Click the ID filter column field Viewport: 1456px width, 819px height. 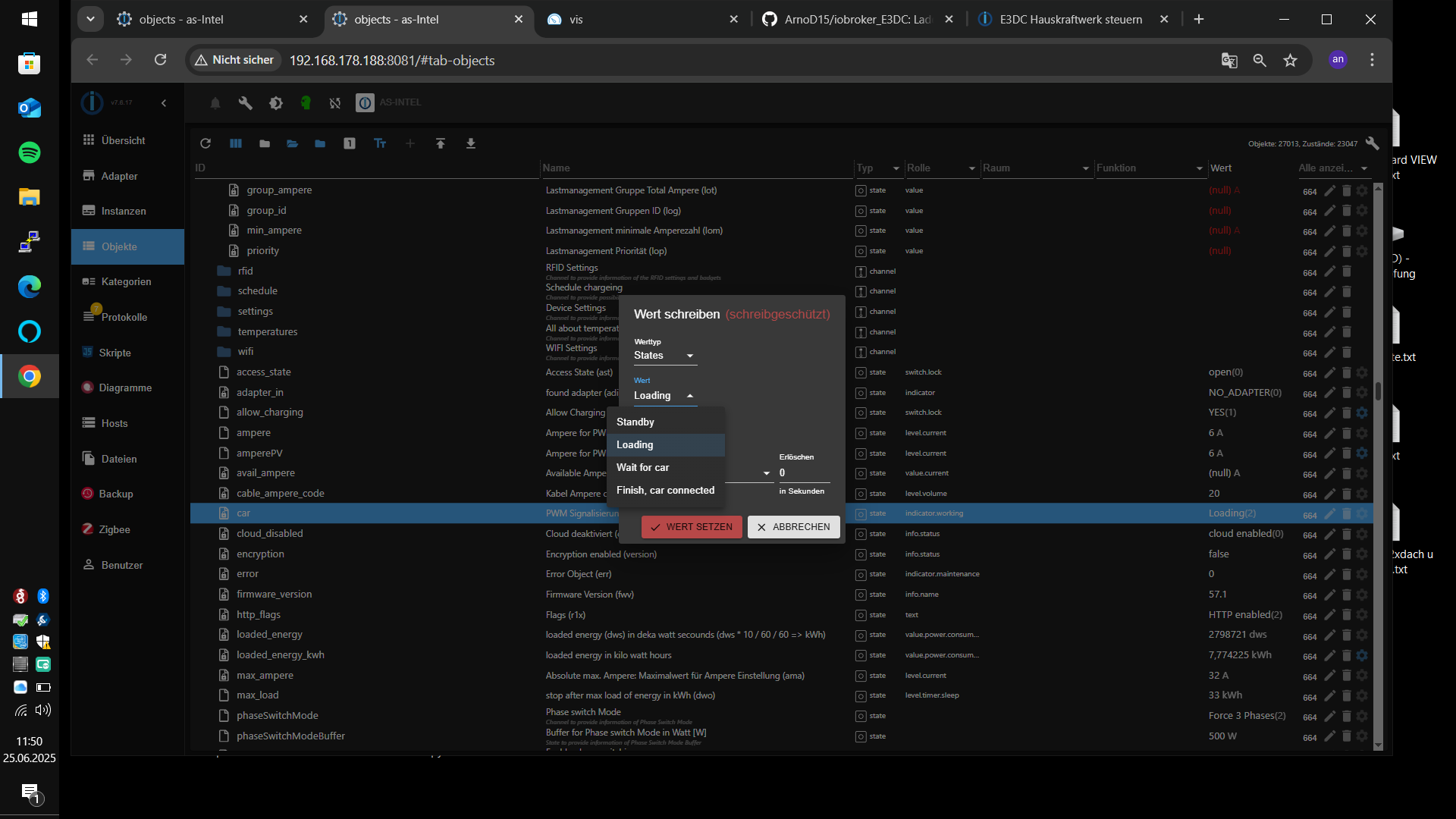366,168
